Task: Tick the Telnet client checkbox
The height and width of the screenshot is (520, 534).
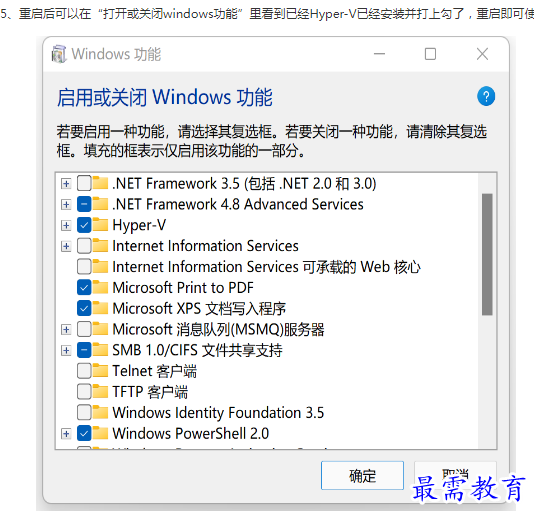Action: pyautogui.click(x=84, y=371)
